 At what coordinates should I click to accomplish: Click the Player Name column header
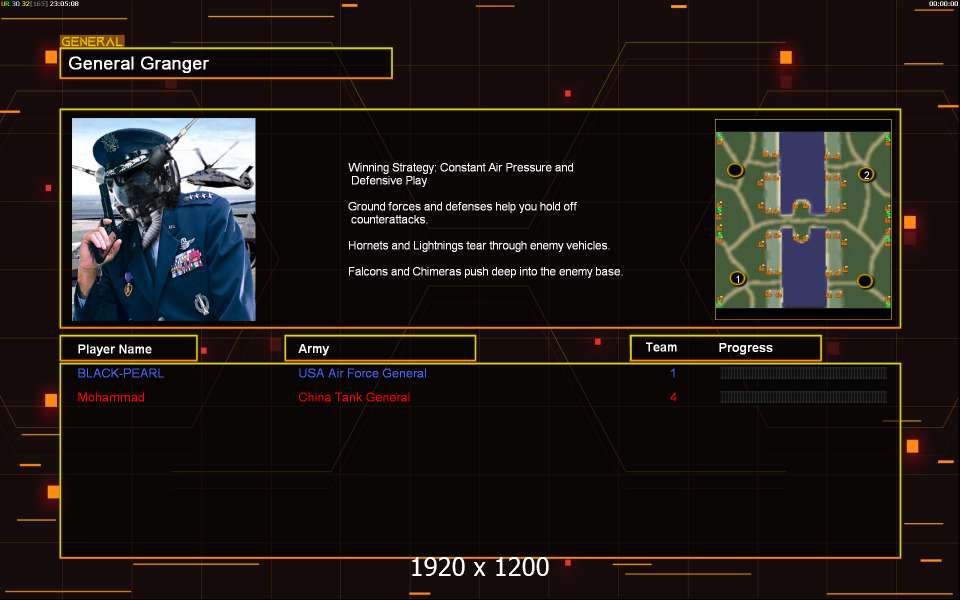coord(129,348)
